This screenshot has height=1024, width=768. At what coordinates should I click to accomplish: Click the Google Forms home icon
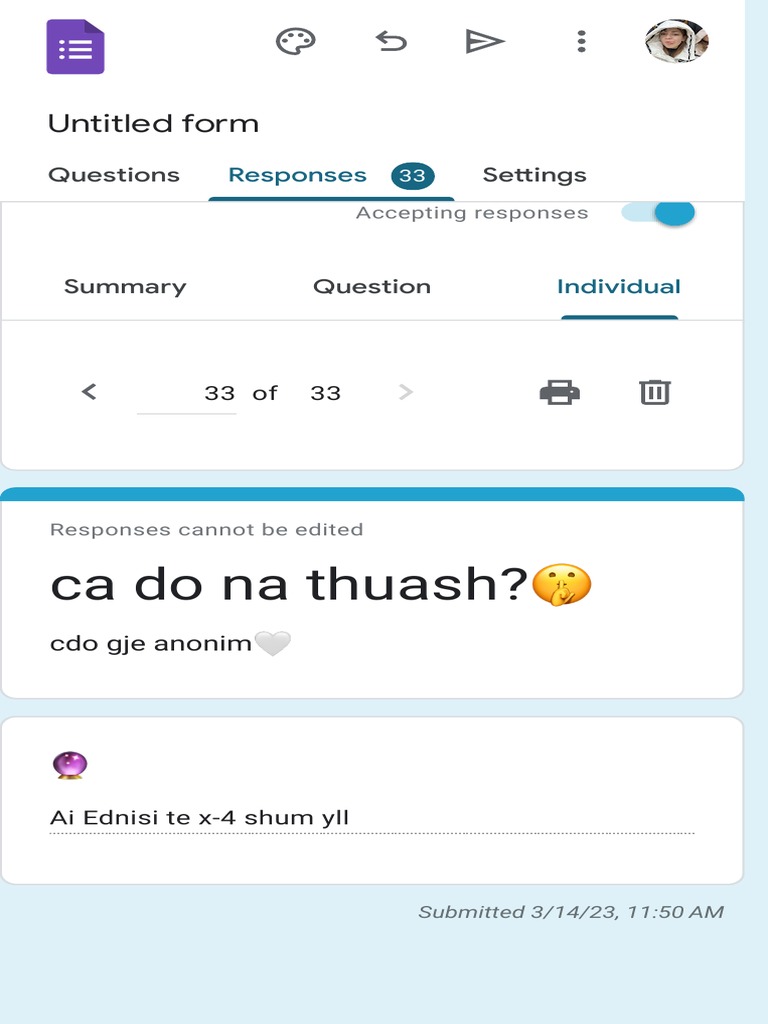click(x=75, y=47)
